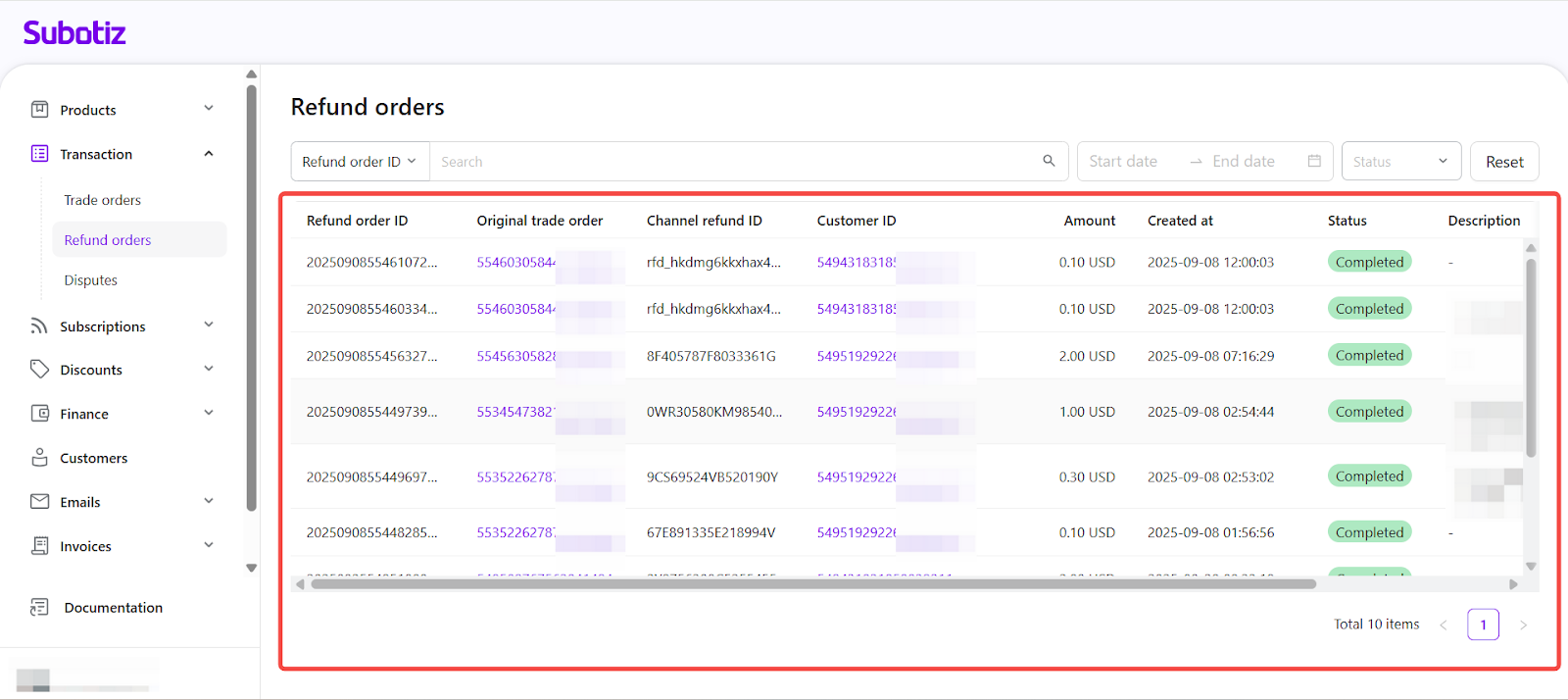The width and height of the screenshot is (1568, 700).
Task: Click the Products box icon in sidebar
Action: click(x=39, y=110)
